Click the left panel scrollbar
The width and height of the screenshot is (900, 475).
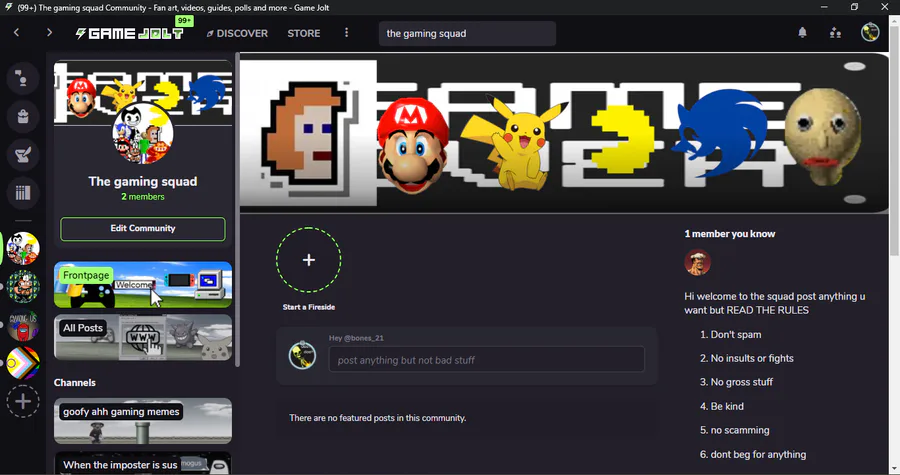pyautogui.click(x=237, y=209)
